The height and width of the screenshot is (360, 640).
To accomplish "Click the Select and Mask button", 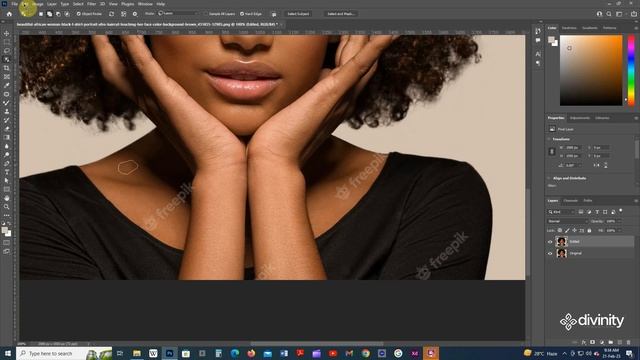I will coord(341,14).
